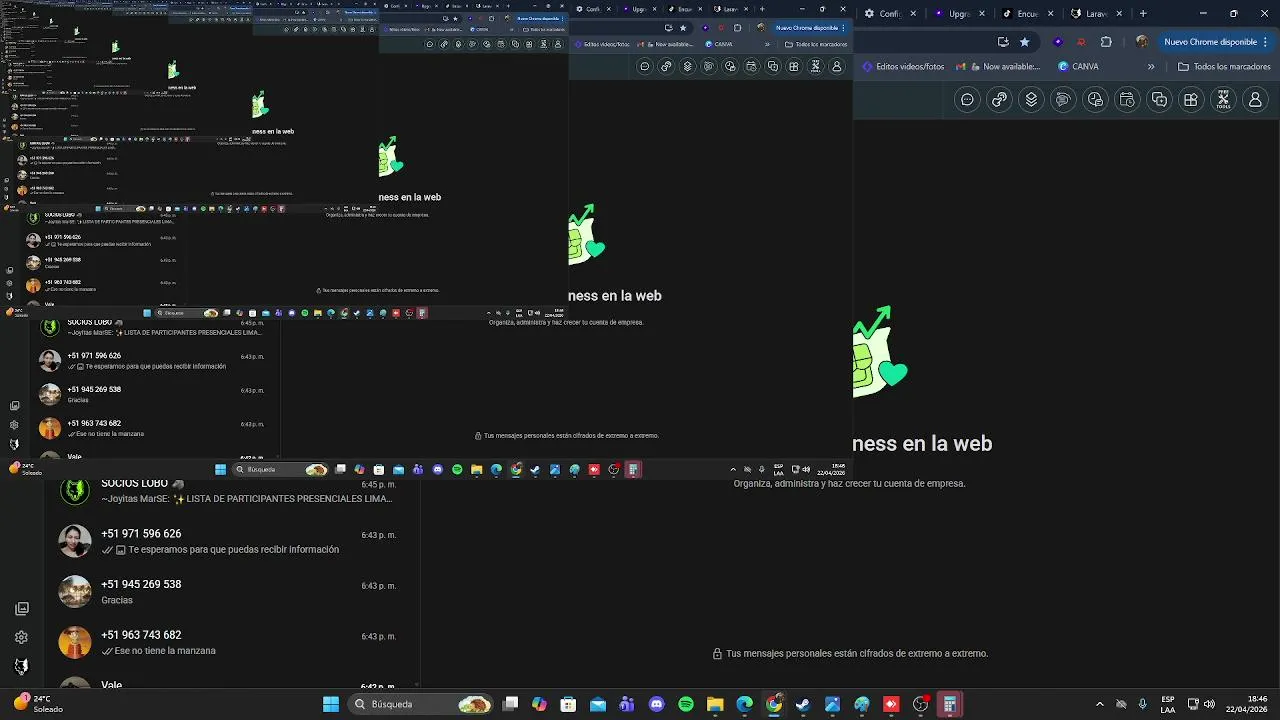
Task: Open the CANVA bookmark in outermost bookmarks bar
Action: (1078, 67)
